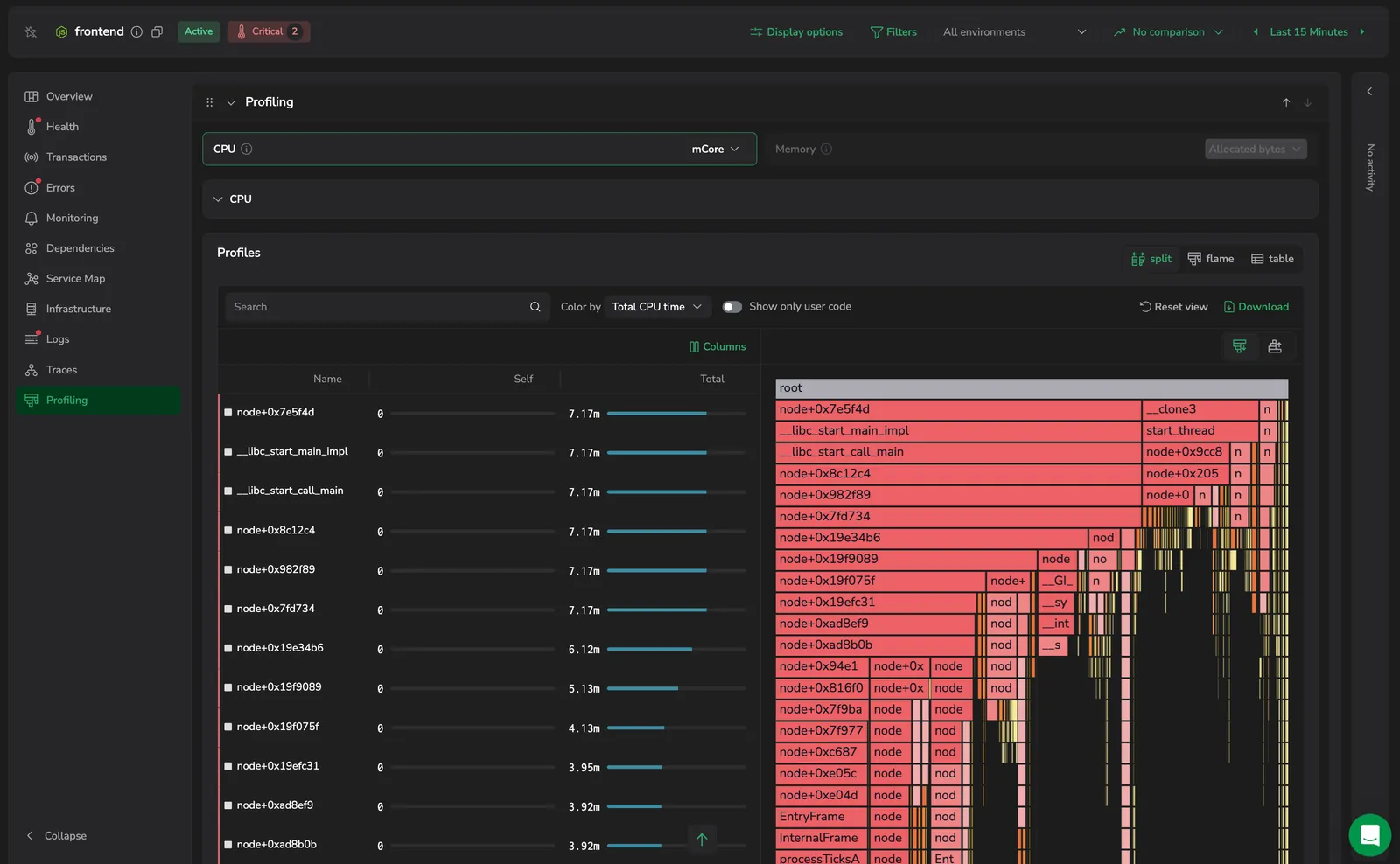
Task: Open the Total CPU time dropdown
Action: click(657, 307)
